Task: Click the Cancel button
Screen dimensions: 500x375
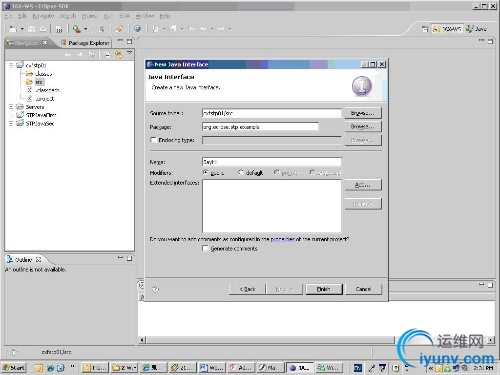Action: (363, 289)
